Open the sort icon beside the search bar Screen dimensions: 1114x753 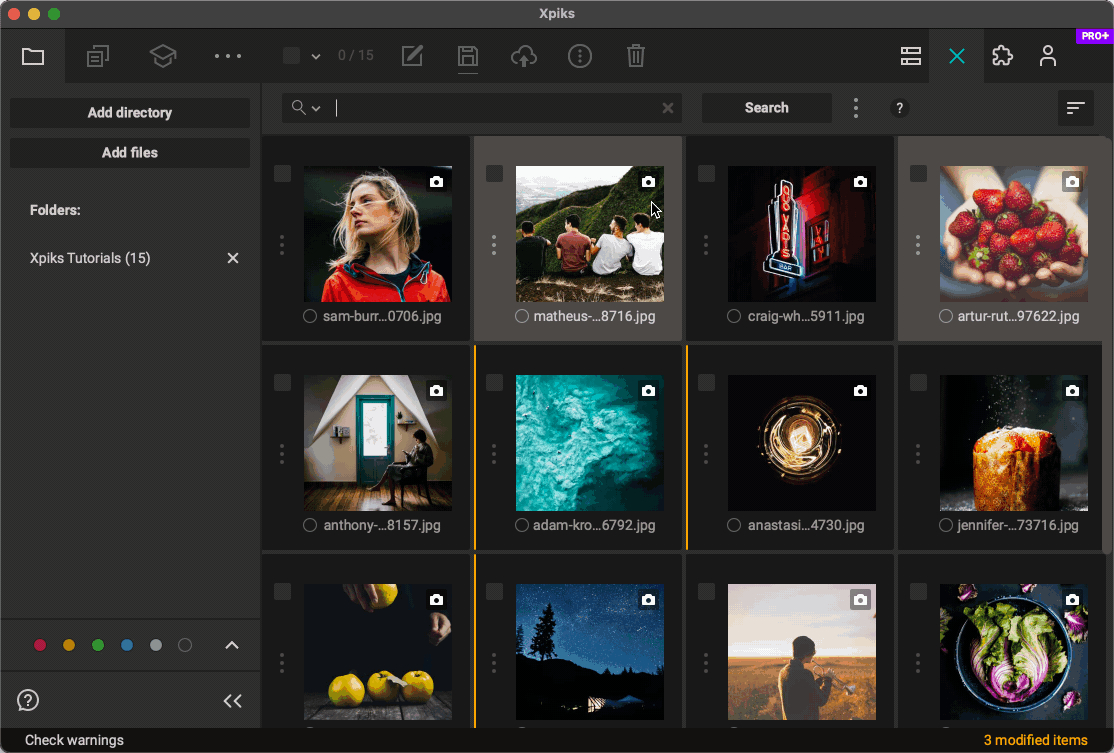1075,107
